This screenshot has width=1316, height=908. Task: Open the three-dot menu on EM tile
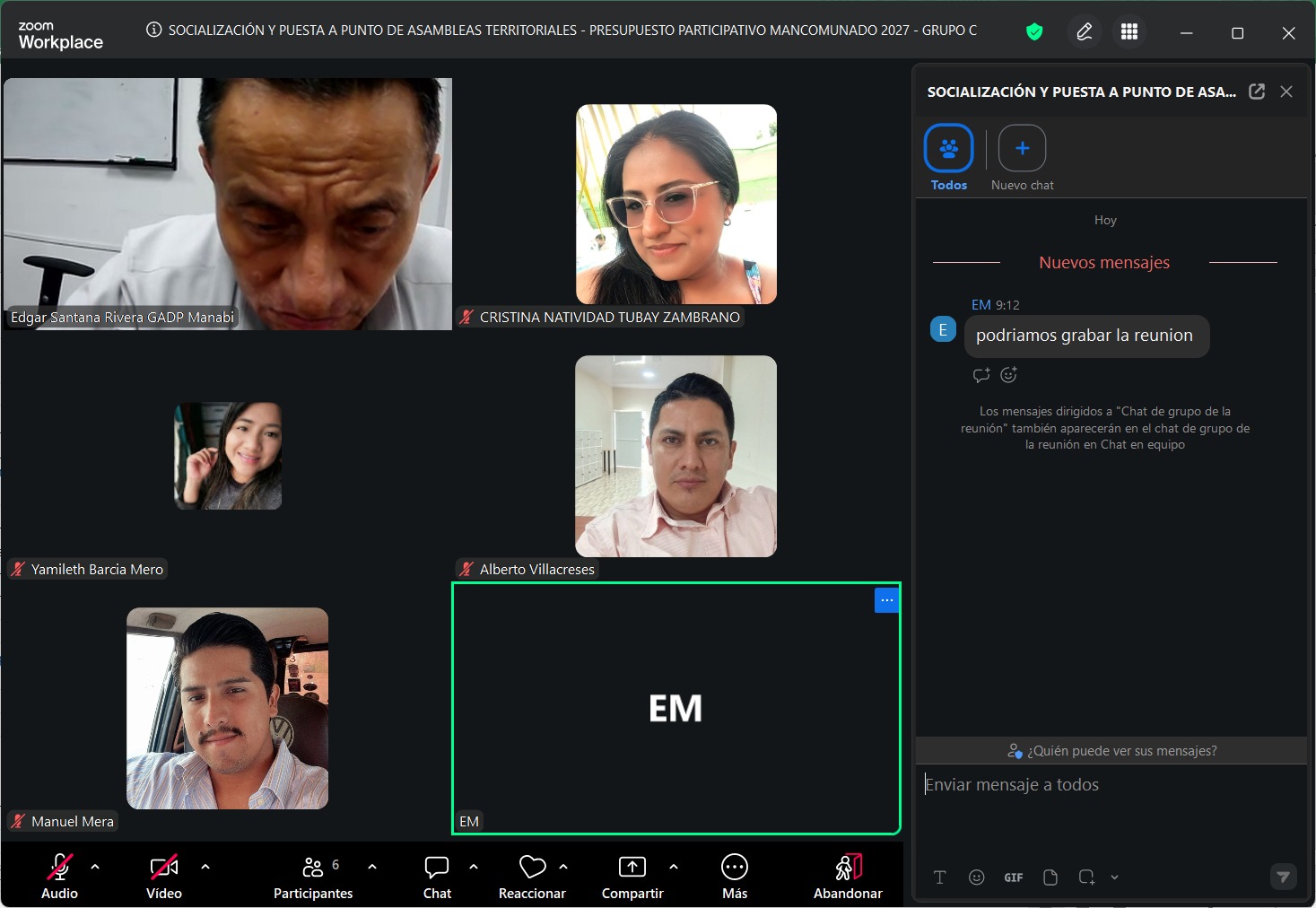[886, 600]
